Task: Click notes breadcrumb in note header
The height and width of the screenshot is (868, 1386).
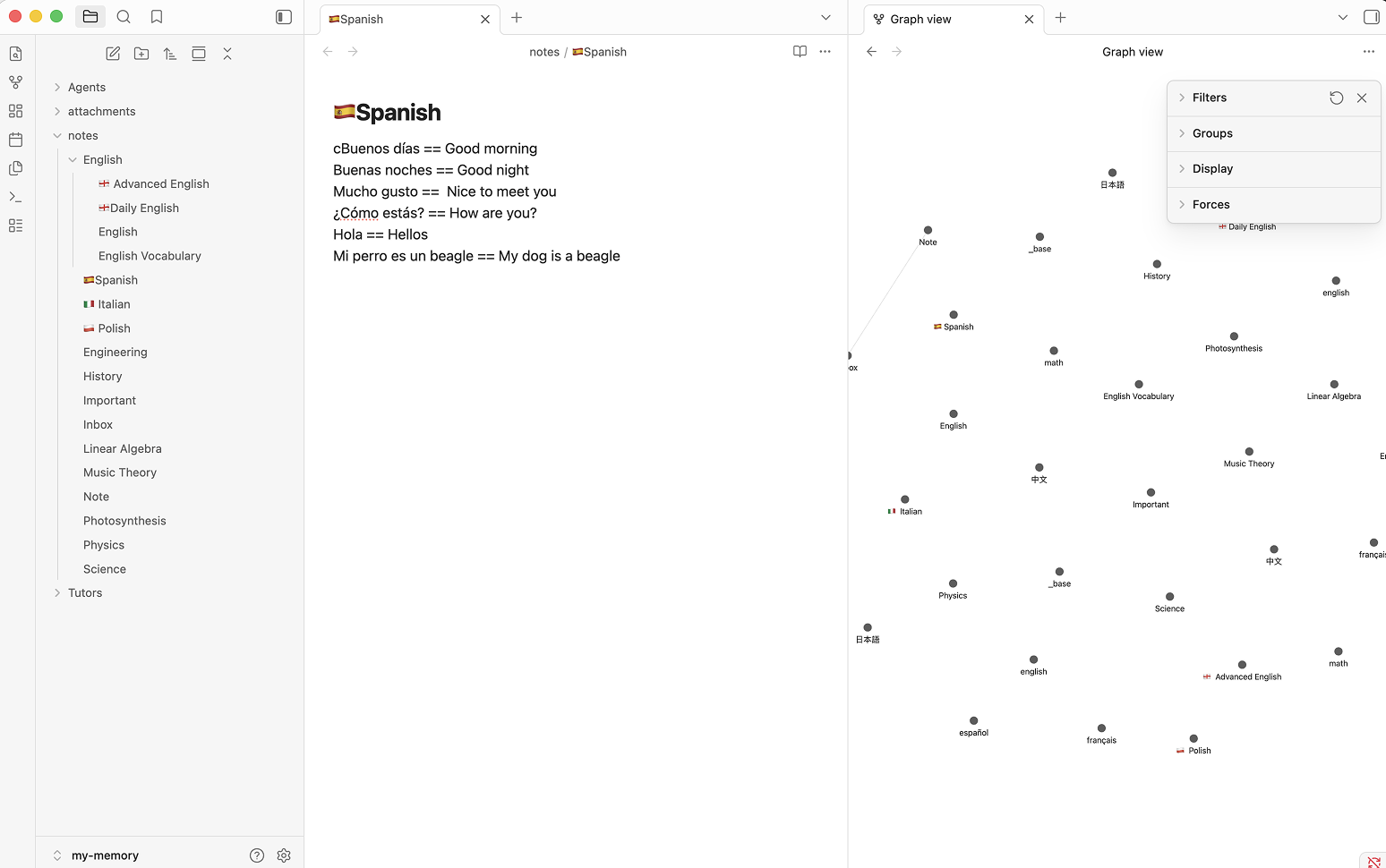Action: 544,52
